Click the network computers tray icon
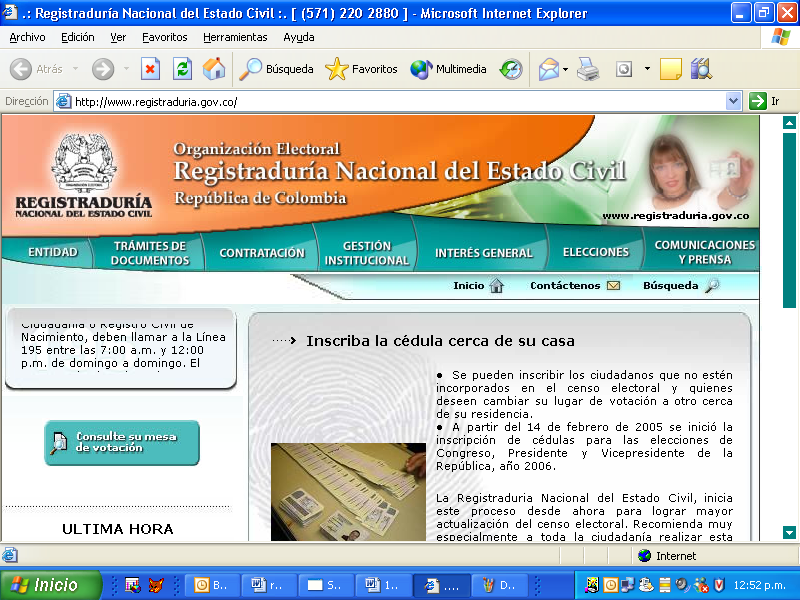This screenshot has width=800, height=600. point(628,585)
